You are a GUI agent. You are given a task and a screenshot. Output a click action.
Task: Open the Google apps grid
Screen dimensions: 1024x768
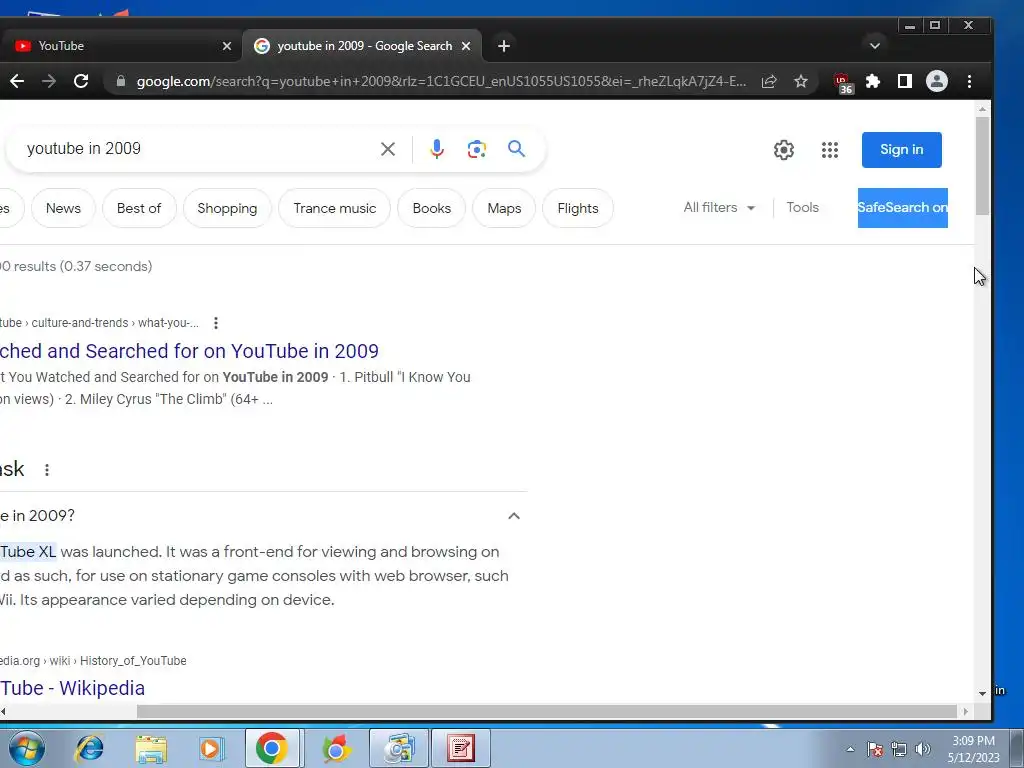[x=829, y=150]
